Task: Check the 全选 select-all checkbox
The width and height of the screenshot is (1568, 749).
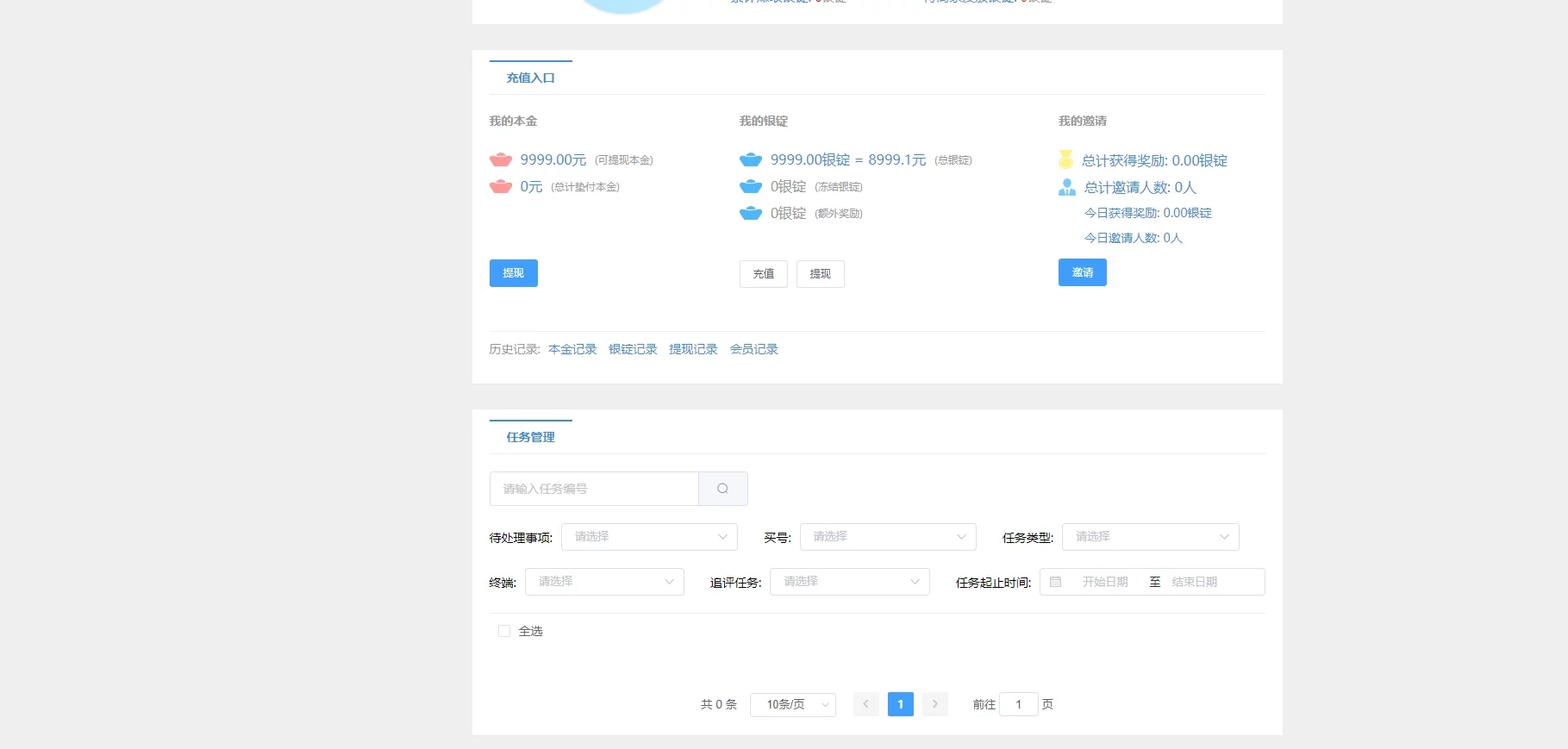Action: [504, 631]
